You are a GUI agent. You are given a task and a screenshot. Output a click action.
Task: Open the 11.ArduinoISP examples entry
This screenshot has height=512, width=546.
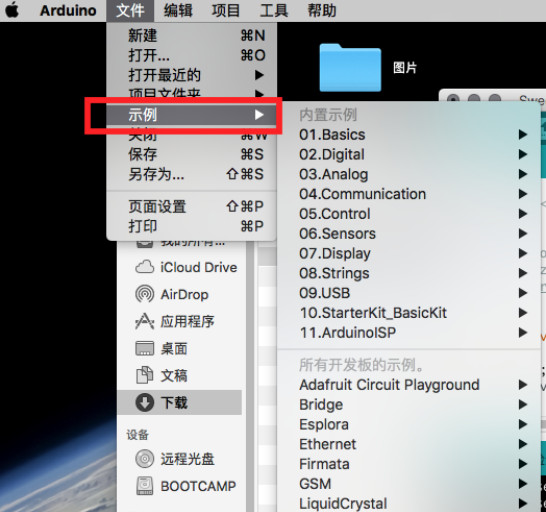(408, 333)
